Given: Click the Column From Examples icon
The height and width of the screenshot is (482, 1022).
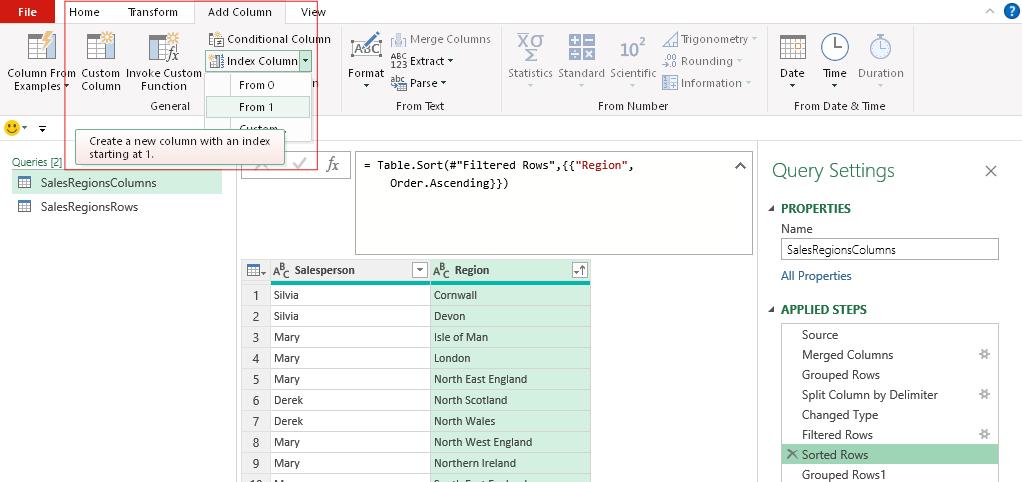Looking at the screenshot, I should pyautogui.click(x=42, y=47).
